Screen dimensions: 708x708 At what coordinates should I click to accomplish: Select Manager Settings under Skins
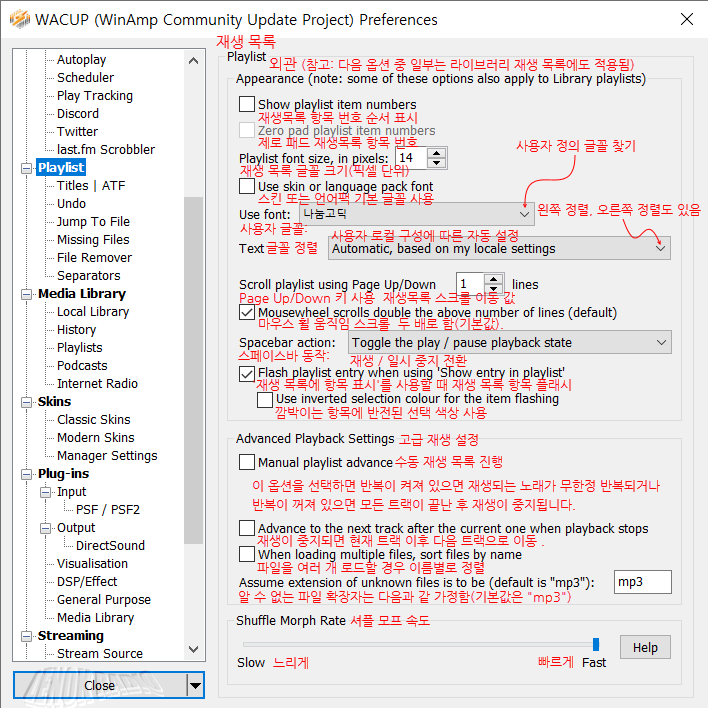pyautogui.click(x=107, y=456)
